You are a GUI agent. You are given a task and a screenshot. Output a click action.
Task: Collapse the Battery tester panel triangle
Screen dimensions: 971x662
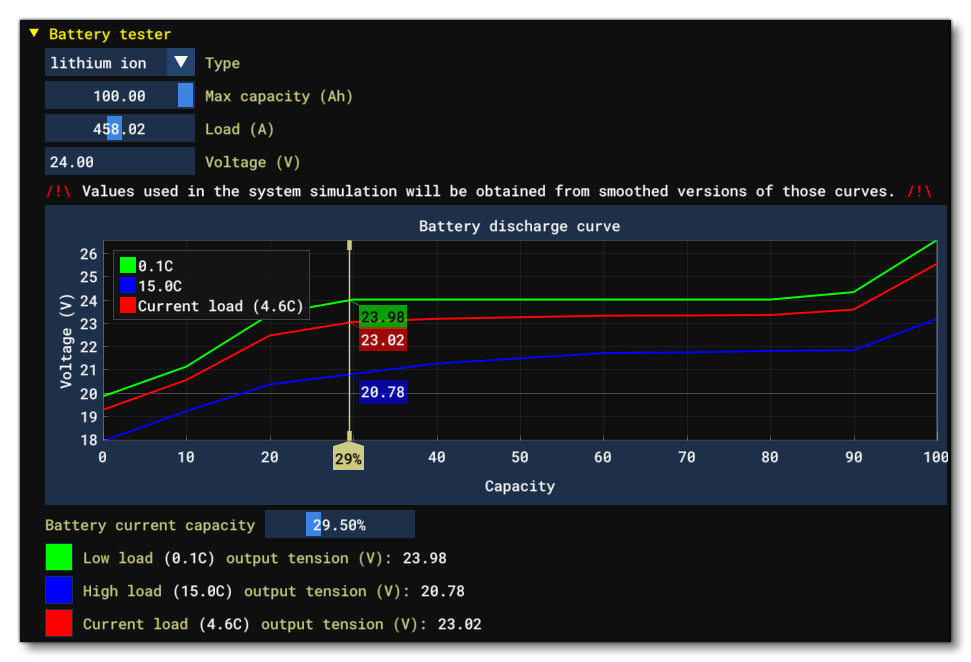coord(34,33)
